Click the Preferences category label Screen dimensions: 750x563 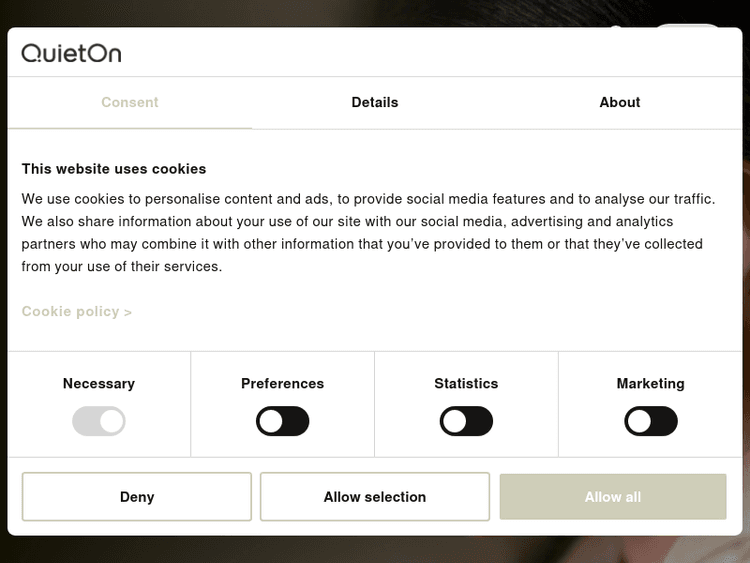(283, 383)
